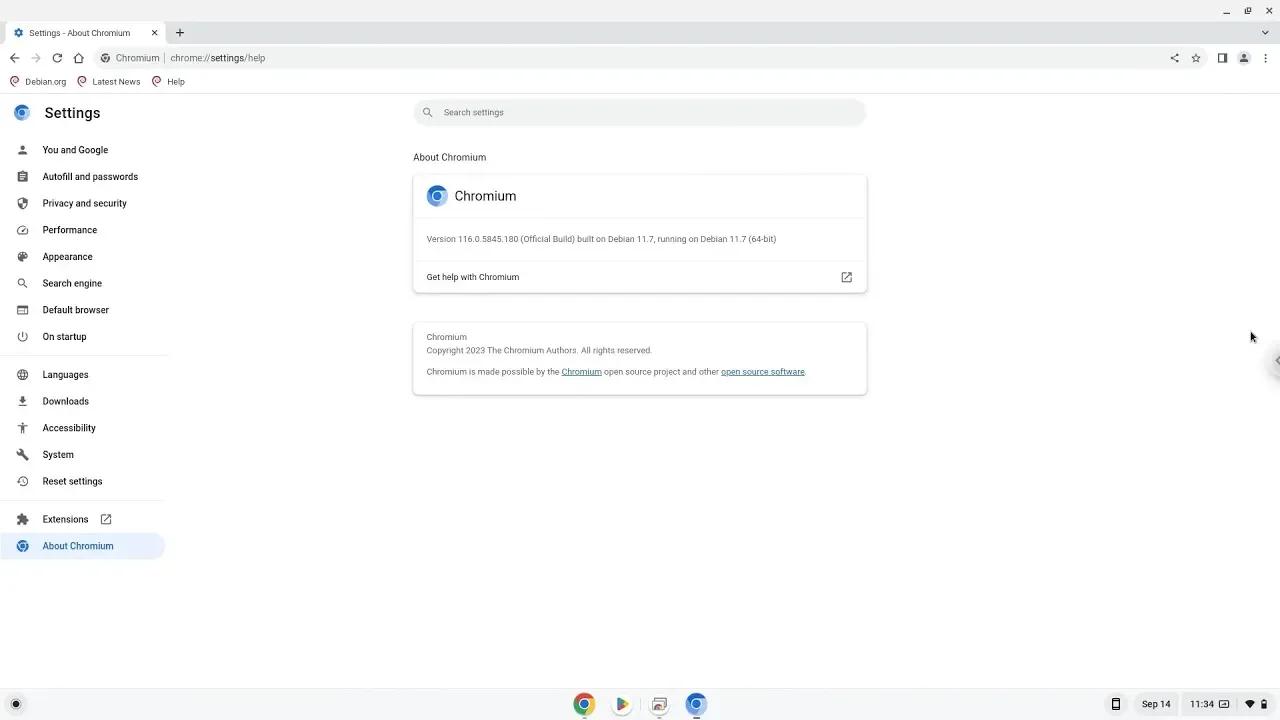Screen dimensions: 1280x720
Task: Select About Chromium in sidebar
Action: 82,546
